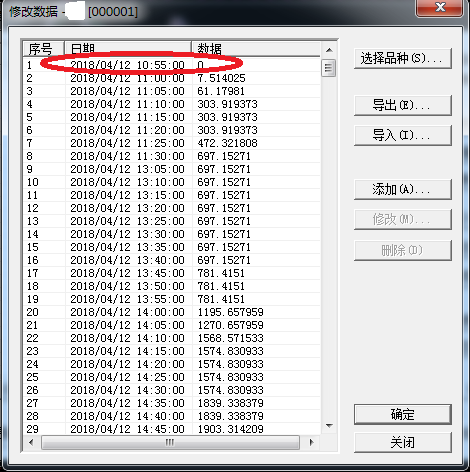The height and width of the screenshot is (472, 470).
Task: Click vertical scrollbar up arrow
Action: click(x=329, y=50)
